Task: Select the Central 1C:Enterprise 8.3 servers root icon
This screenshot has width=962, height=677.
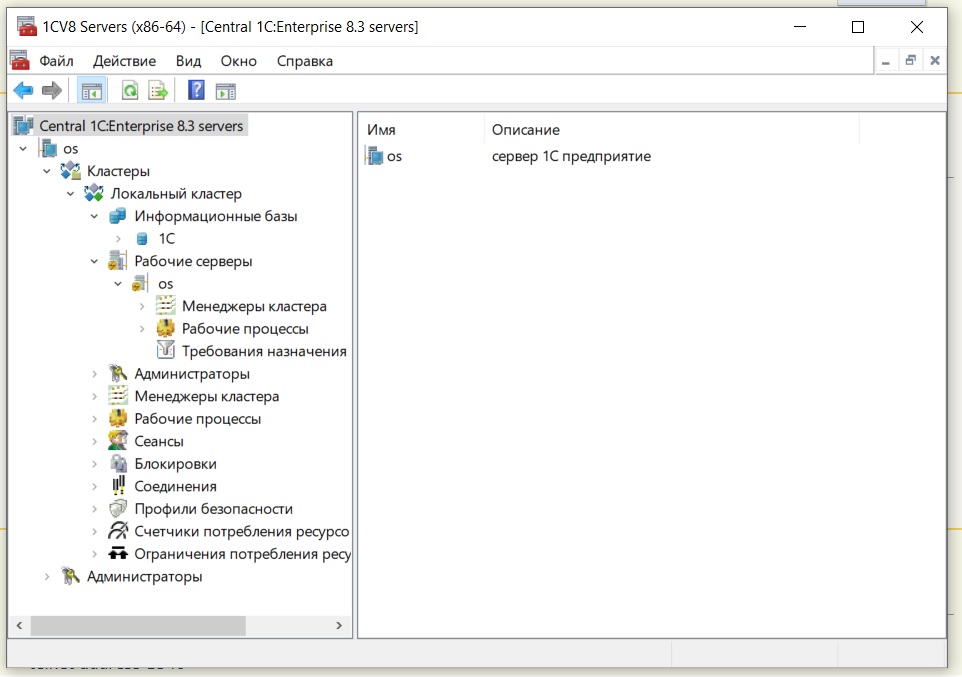Action: click(23, 125)
